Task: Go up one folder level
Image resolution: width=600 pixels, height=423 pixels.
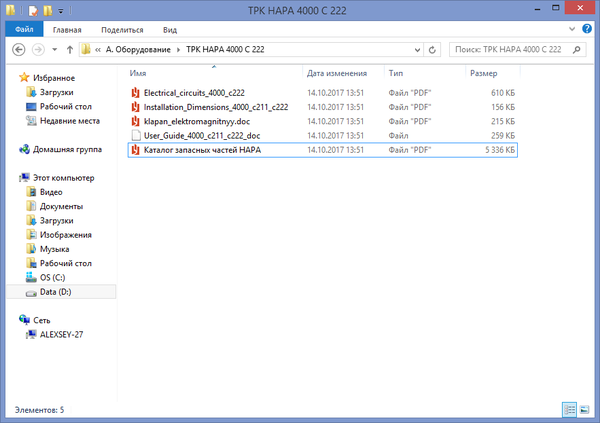Action: 70,50
